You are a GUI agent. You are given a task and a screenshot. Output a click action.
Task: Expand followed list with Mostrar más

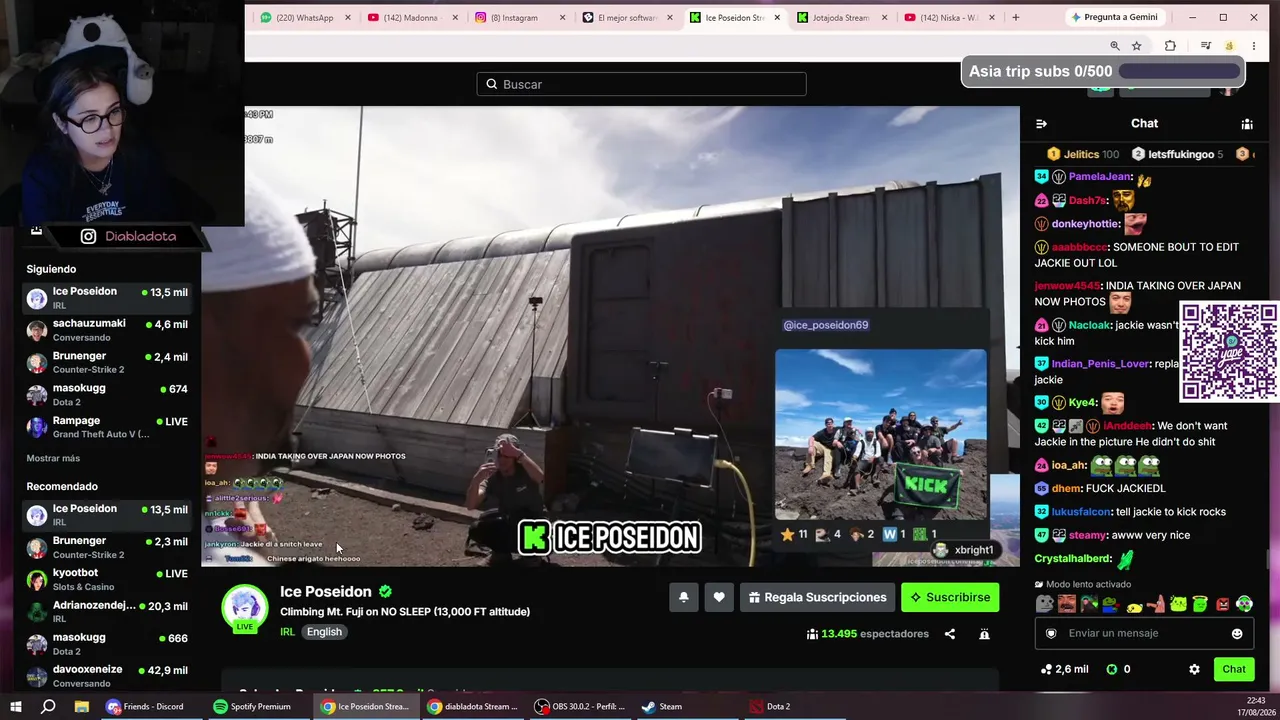(53, 458)
